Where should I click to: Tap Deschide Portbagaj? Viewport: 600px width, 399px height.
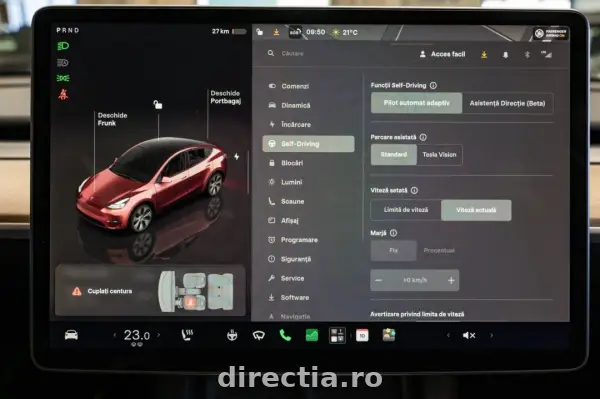coord(225,97)
